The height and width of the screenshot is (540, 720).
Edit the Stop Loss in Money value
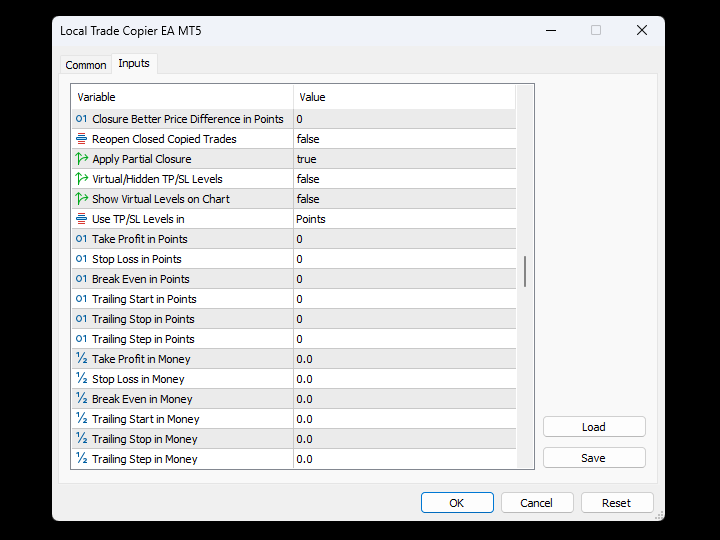[405, 378]
